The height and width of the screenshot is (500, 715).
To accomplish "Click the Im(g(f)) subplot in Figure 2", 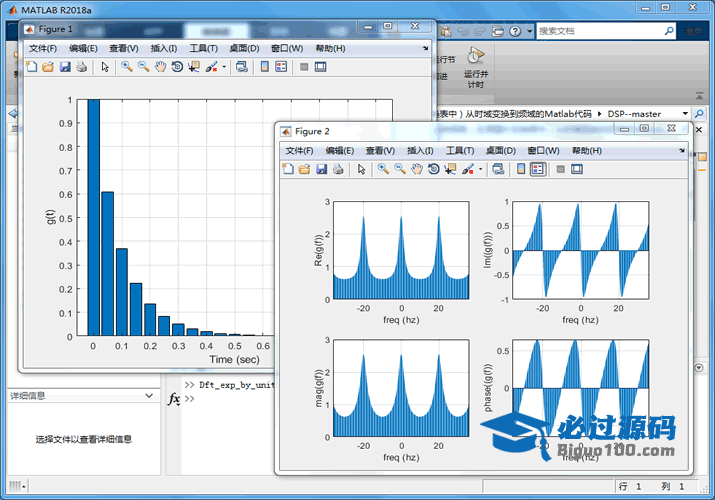I will pos(580,250).
